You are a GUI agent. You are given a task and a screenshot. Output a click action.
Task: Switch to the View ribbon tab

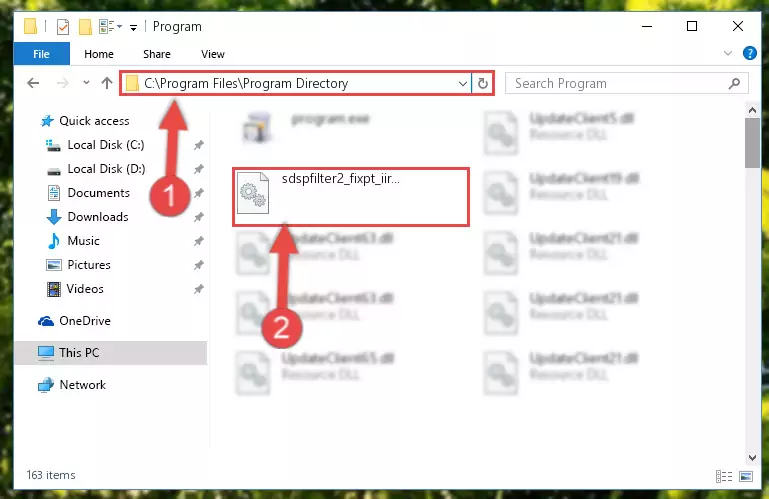212,54
